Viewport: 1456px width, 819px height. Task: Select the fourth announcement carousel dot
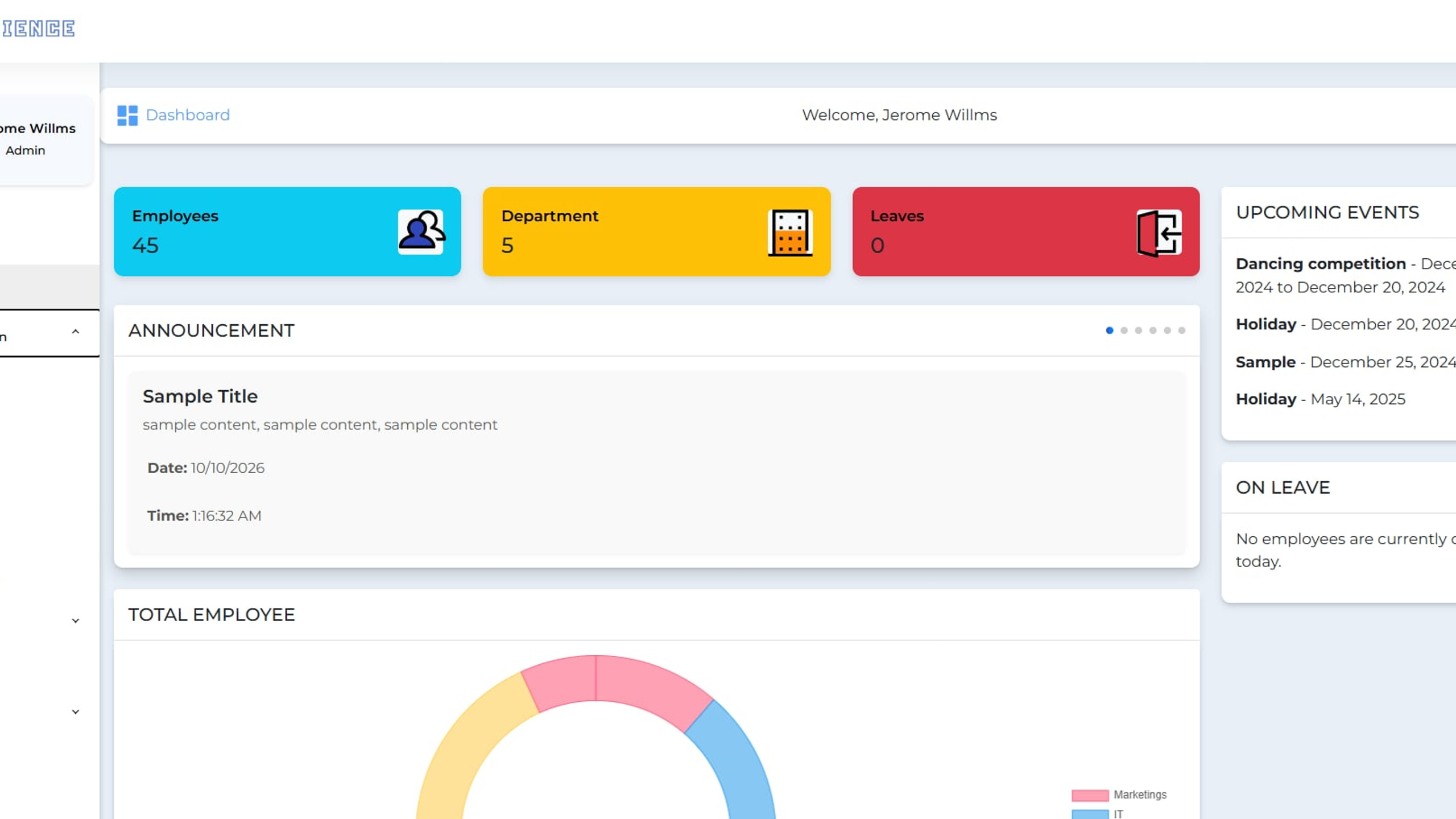click(x=1153, y=330)
